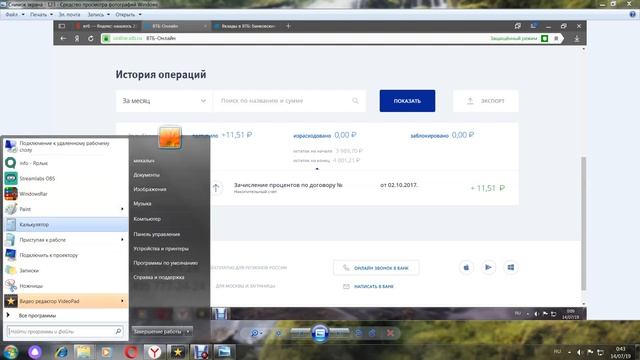Switch to the Вклады в ВТБ browser tab
This screenshot has height=360, width=640.
(245, 26)
